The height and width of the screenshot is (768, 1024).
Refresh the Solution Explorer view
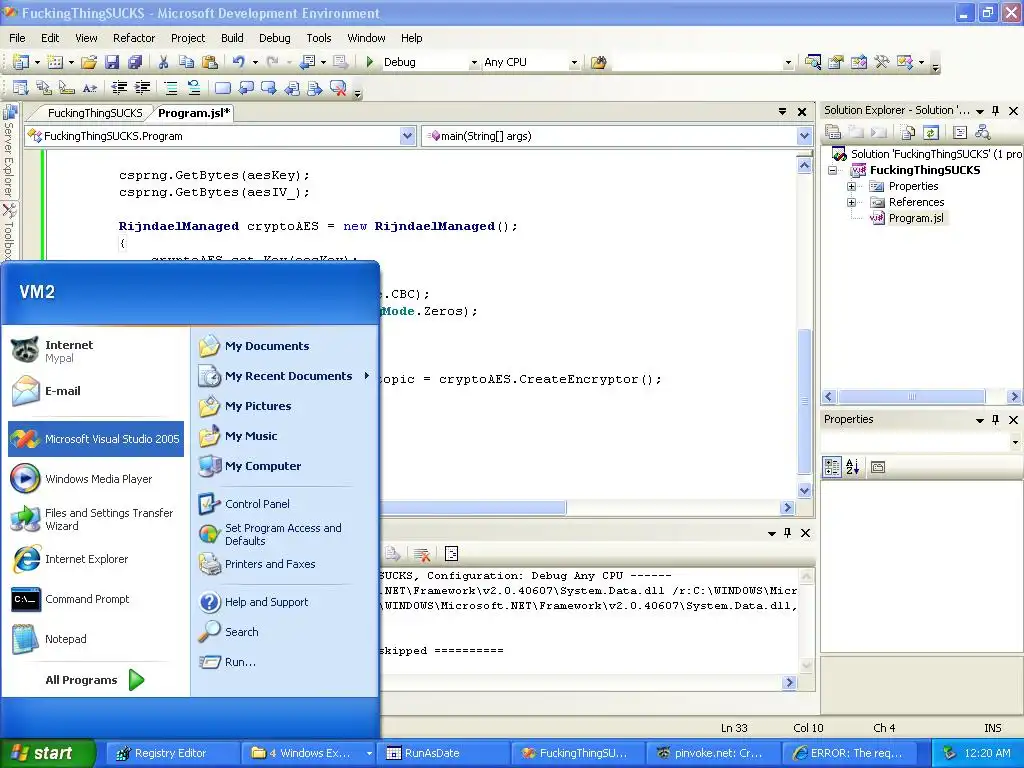931,133
